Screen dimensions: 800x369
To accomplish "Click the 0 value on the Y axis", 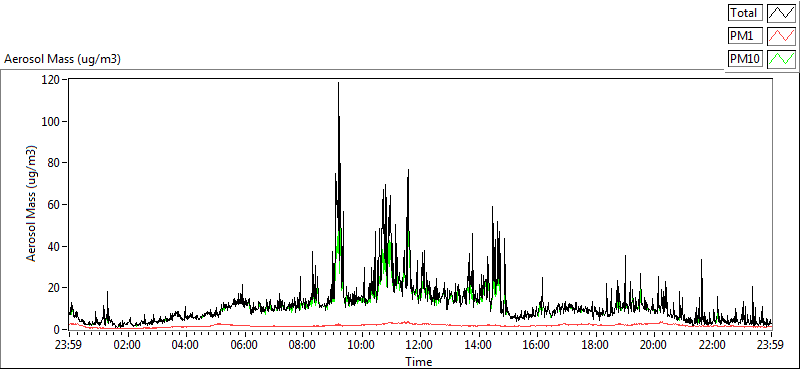I will [x=57, y=330].
